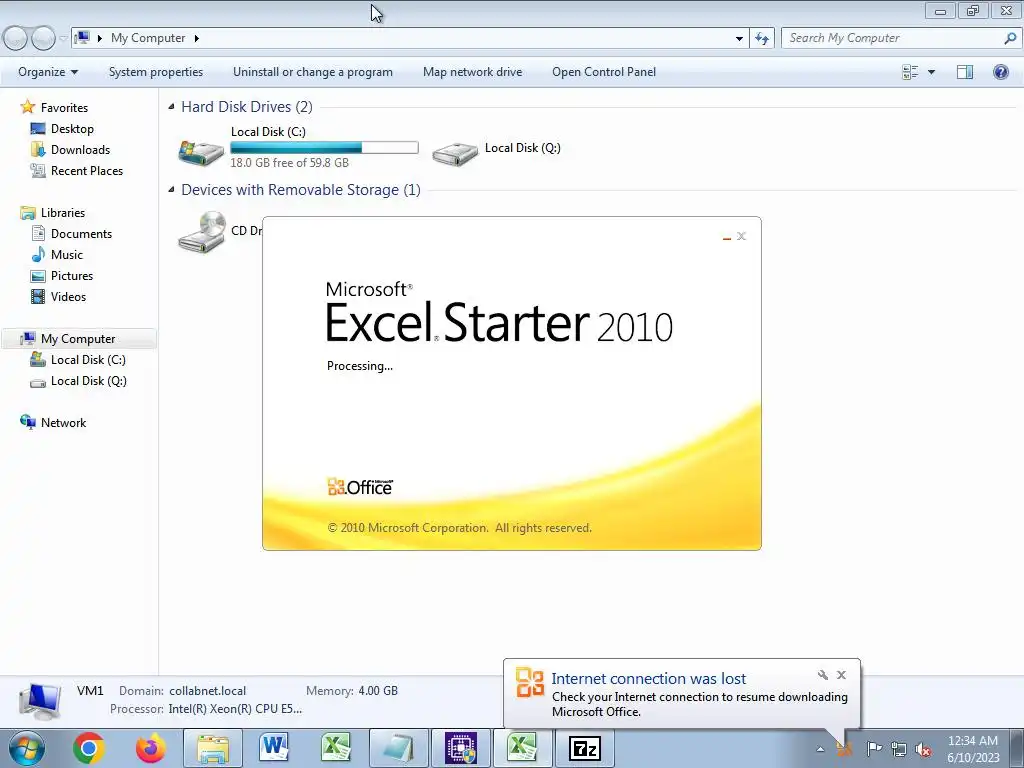This screenshot has width=1024, height=768.
Task: Close the Excel Starter splash screen
Action: [x=741, y=236]
